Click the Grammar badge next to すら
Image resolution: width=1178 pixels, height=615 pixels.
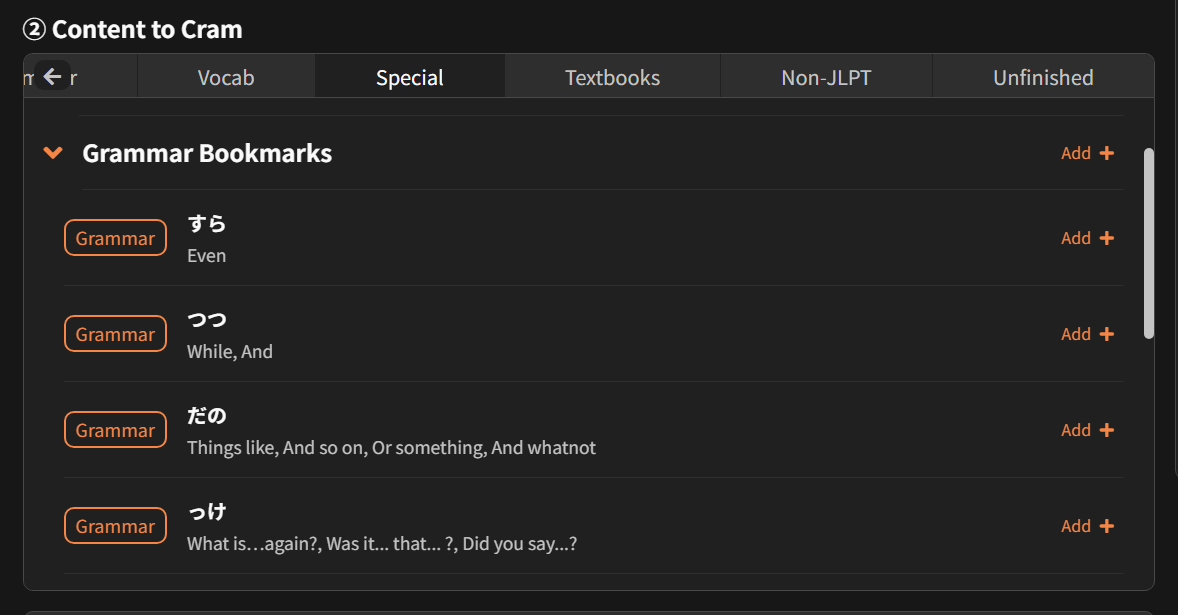[115, 238]
